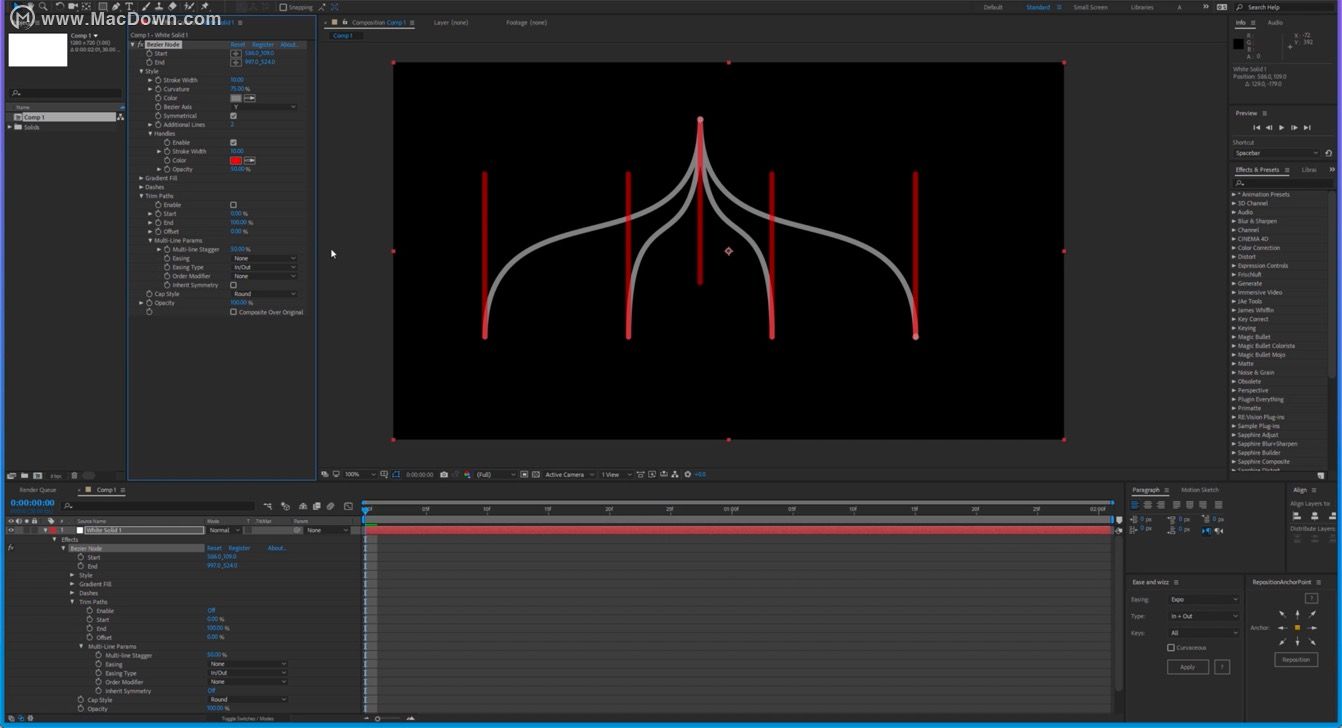Switch to the Motion Sketch tab
This screenshot has width=1342, height=728.
pyautogui.click(x=1200, y=490)
